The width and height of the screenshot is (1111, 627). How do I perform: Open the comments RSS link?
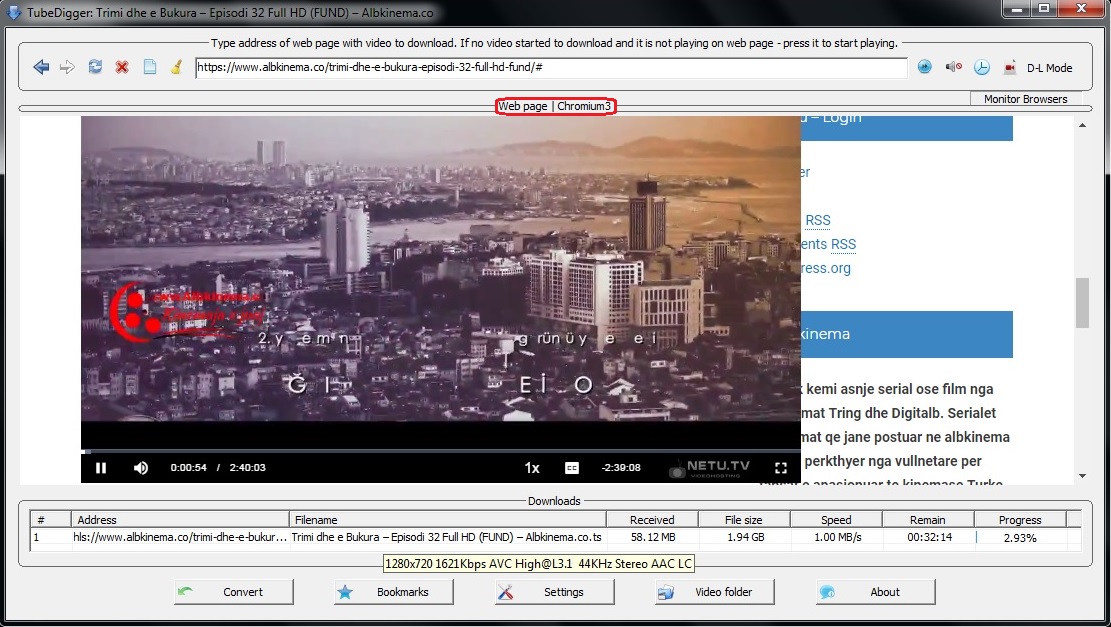click(x=843, y=244)
